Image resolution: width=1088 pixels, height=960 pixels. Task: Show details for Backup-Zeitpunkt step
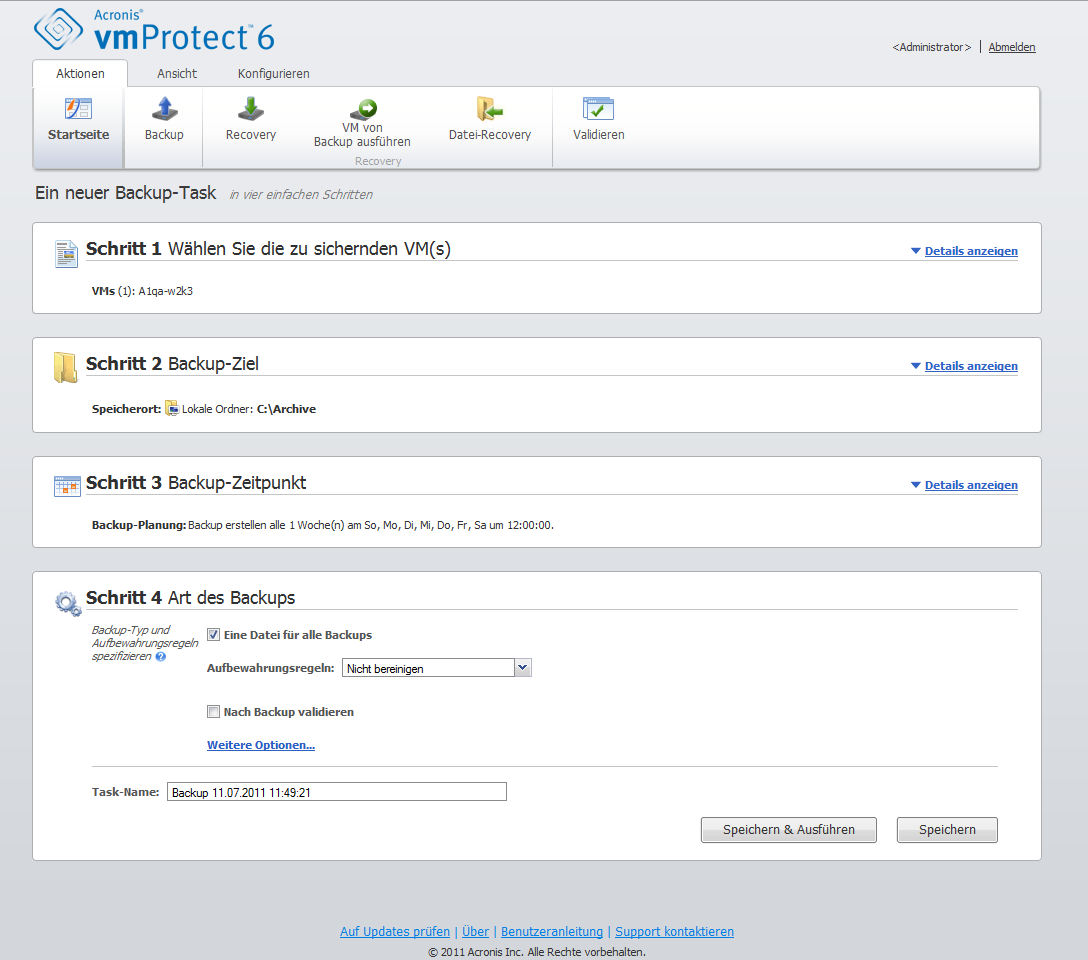[x=970, y=485]
